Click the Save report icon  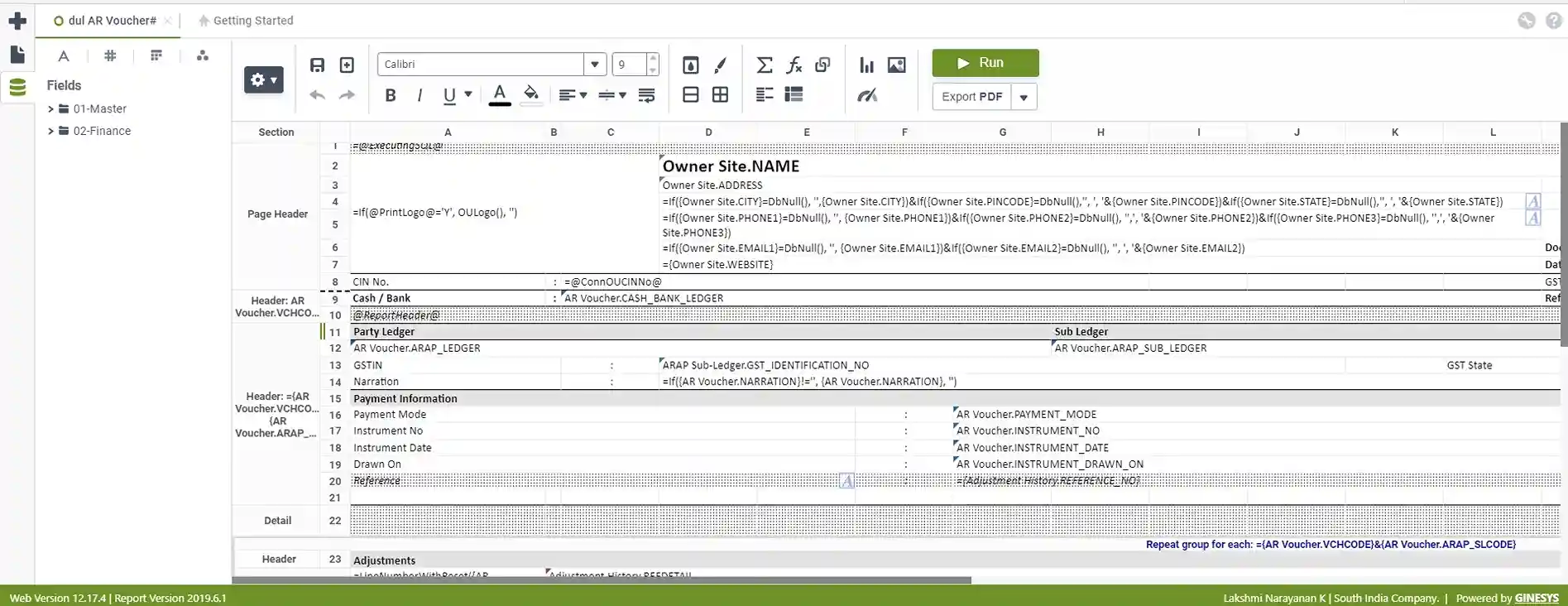click(317, 65)
